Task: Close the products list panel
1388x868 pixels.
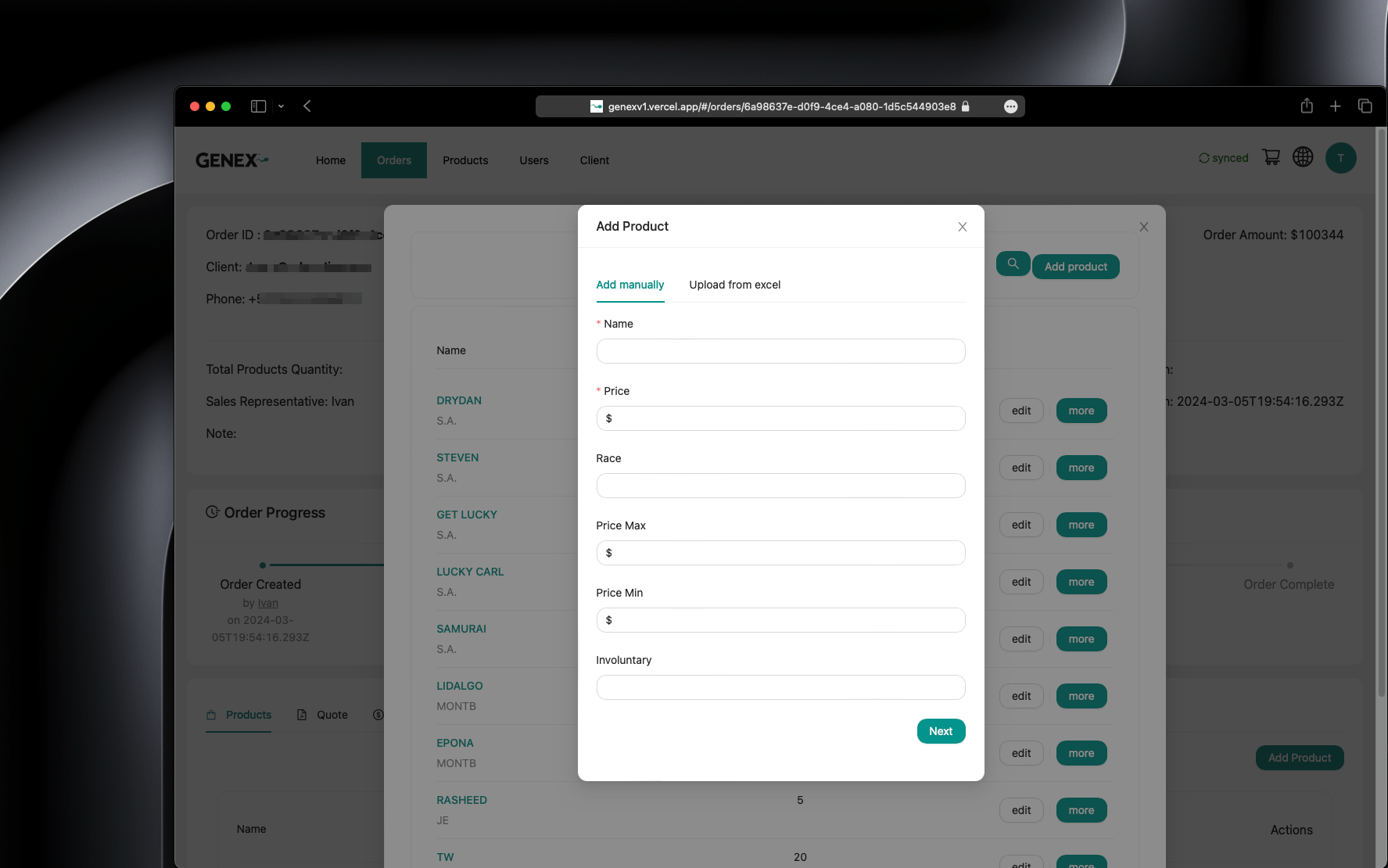Action: click(x=1144, y=227)
